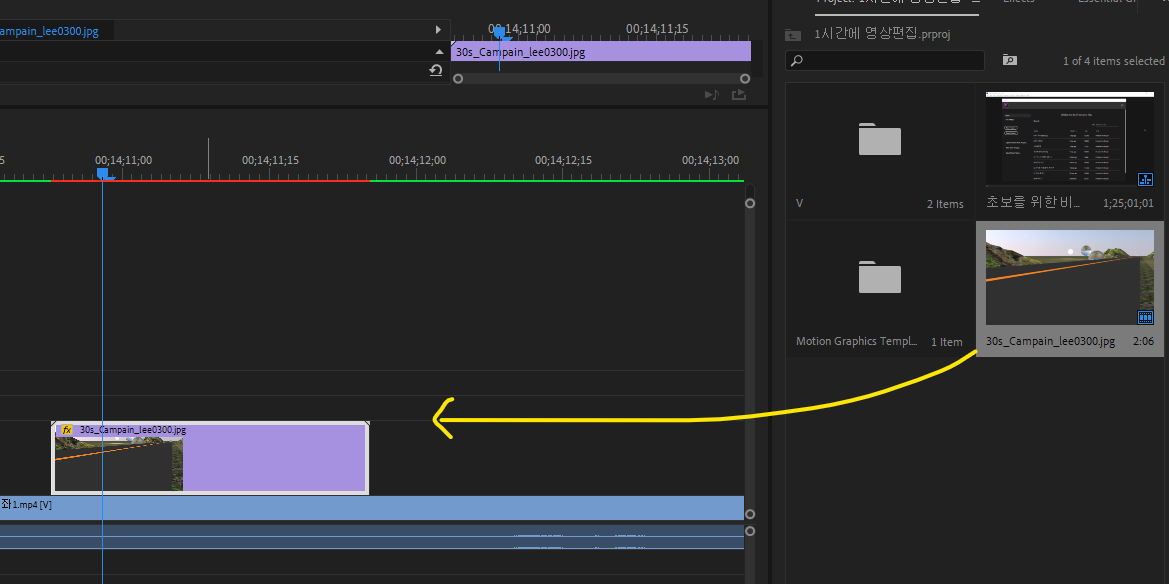The height and width of the screenshot is (584, 1169).
Task: Click the clip thumbnail on the purple timeline clip
Action: (x=119, y=463)
